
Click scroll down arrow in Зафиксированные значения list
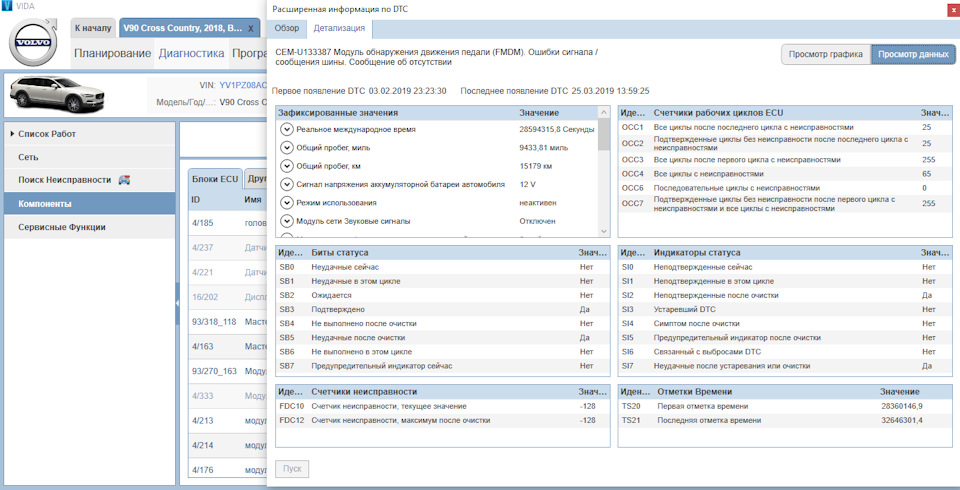pyautogui.click(x=604, y=231)
